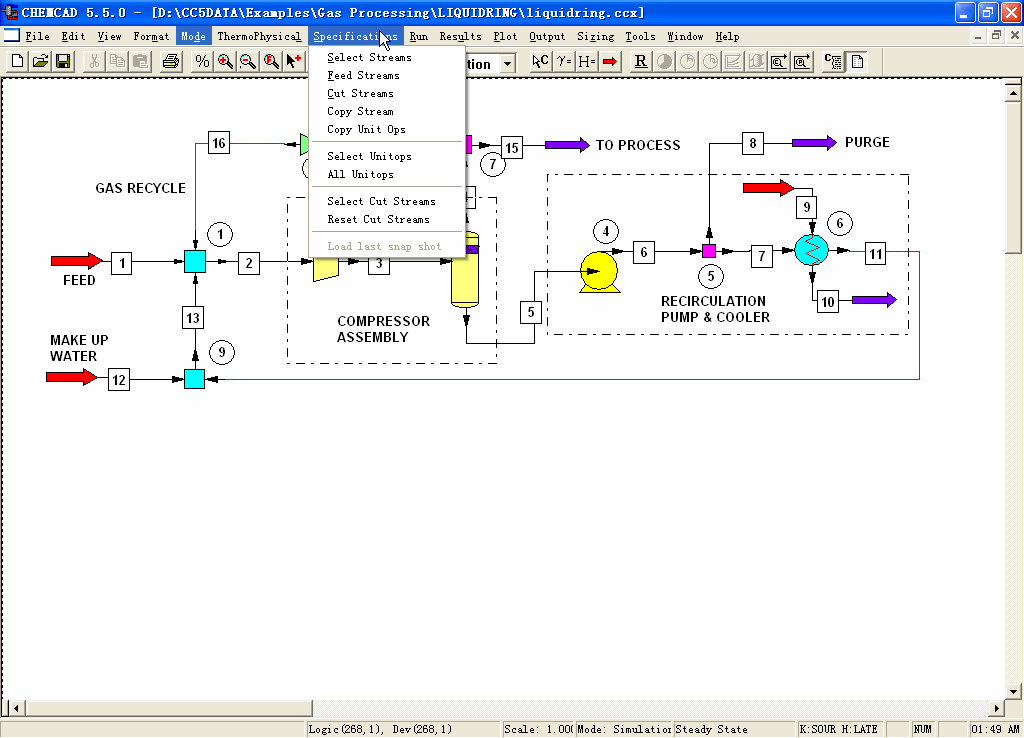
Task: Click the New job toolbar icon
Action: click(x=18, y=61)
